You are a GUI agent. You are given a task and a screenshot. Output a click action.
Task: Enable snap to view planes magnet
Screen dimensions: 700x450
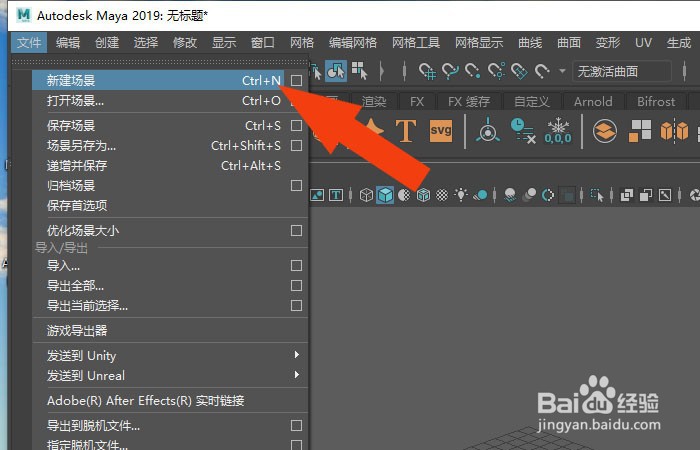[519, 71]
